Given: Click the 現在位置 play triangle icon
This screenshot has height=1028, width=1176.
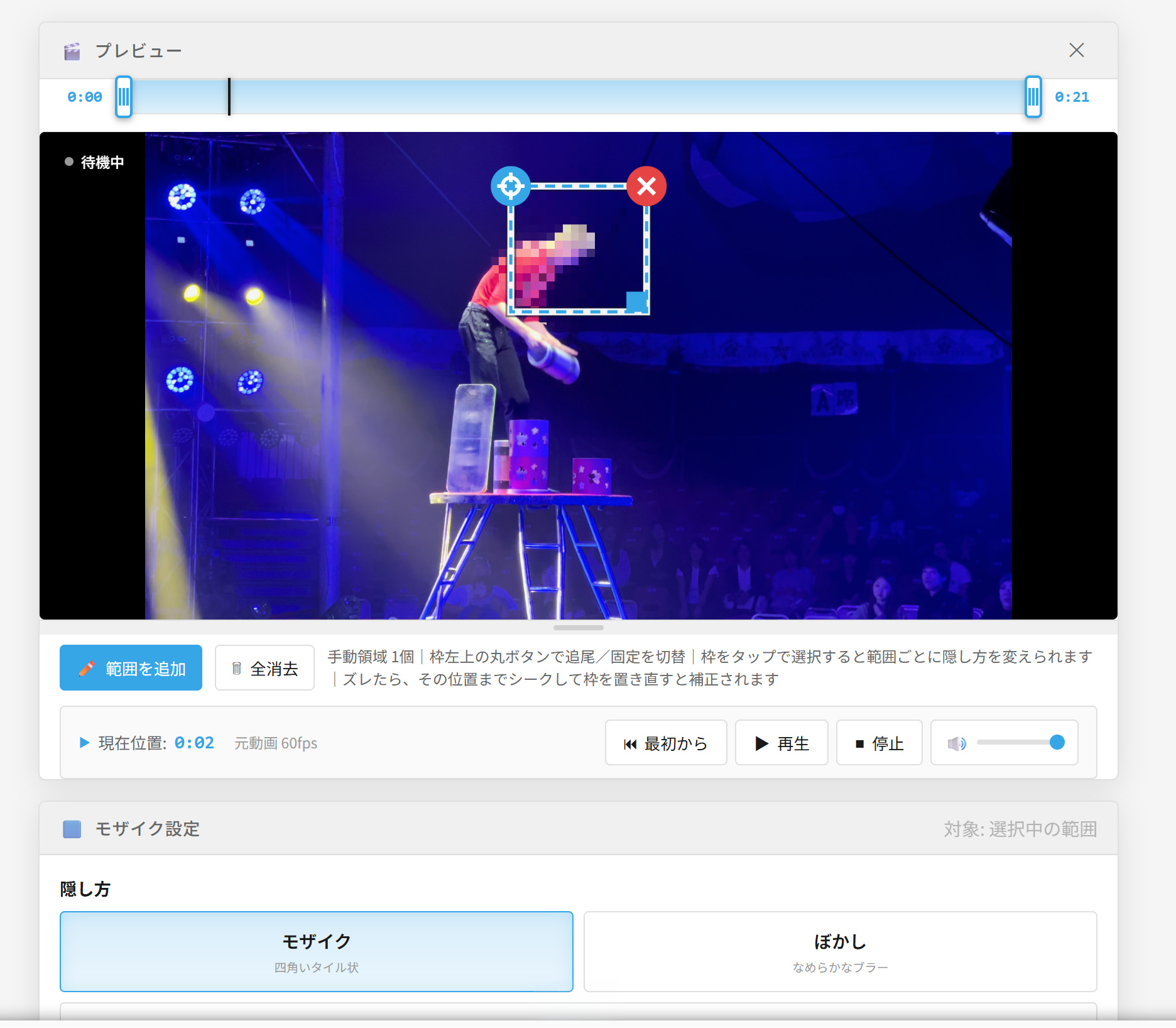Looking at the screenshot, I should [x=84, y=743].
